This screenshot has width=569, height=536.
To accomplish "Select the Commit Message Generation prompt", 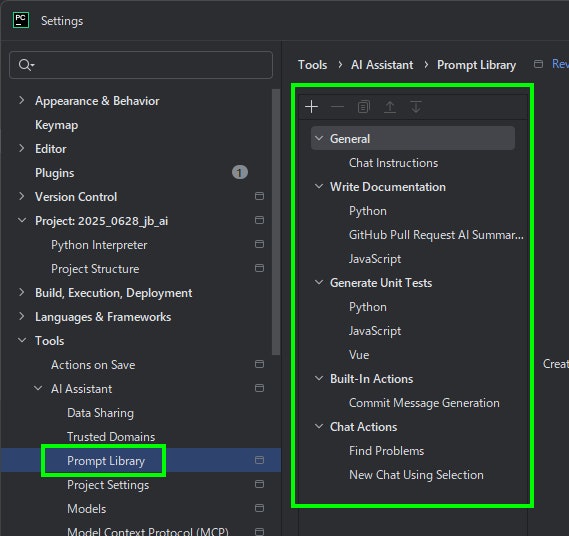I will pos(424,403).
